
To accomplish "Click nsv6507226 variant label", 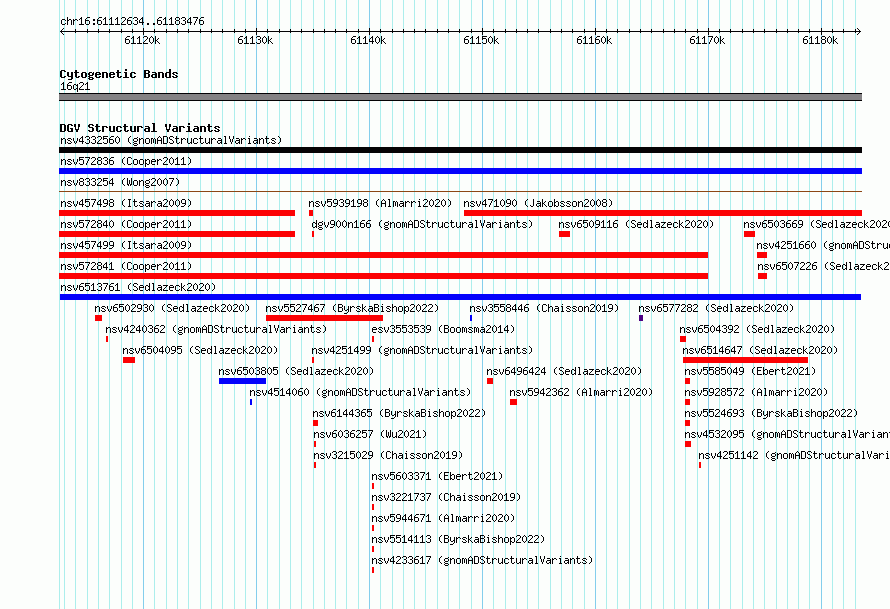I will [x=824, y=266].
